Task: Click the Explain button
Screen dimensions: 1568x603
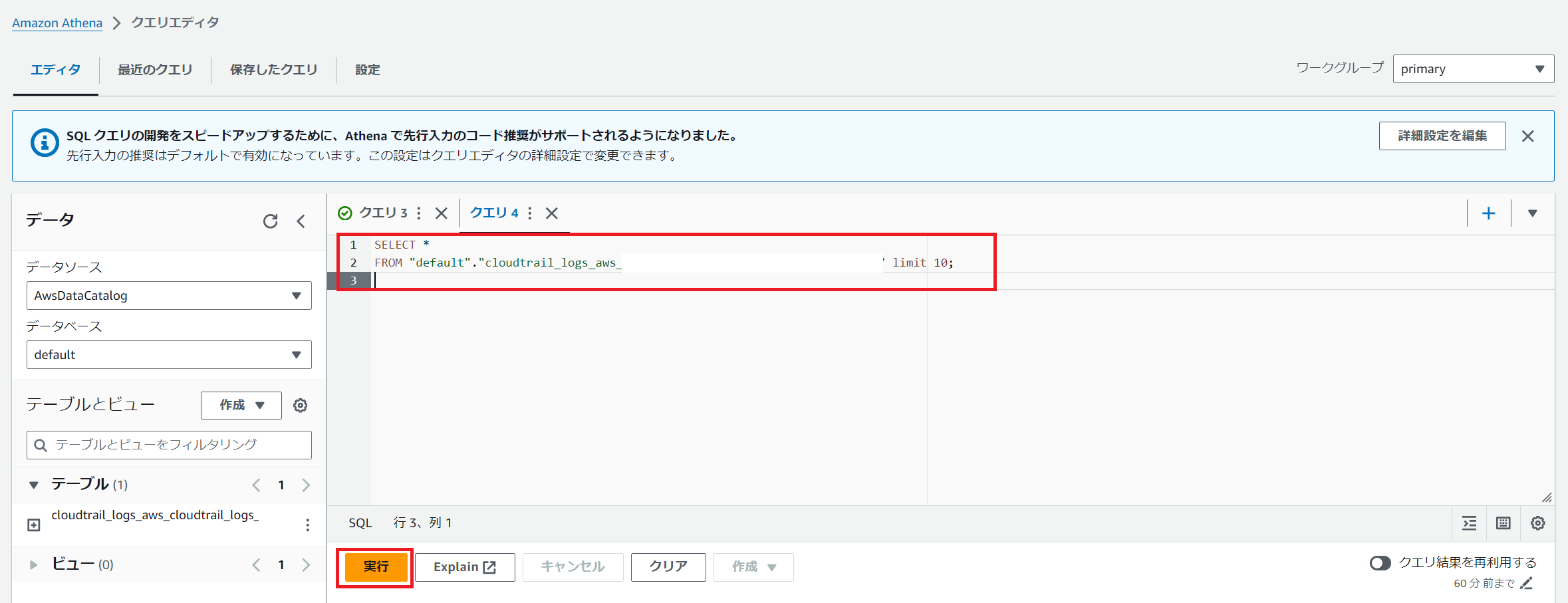Action: pyautogui.click(x=465, y=567)
